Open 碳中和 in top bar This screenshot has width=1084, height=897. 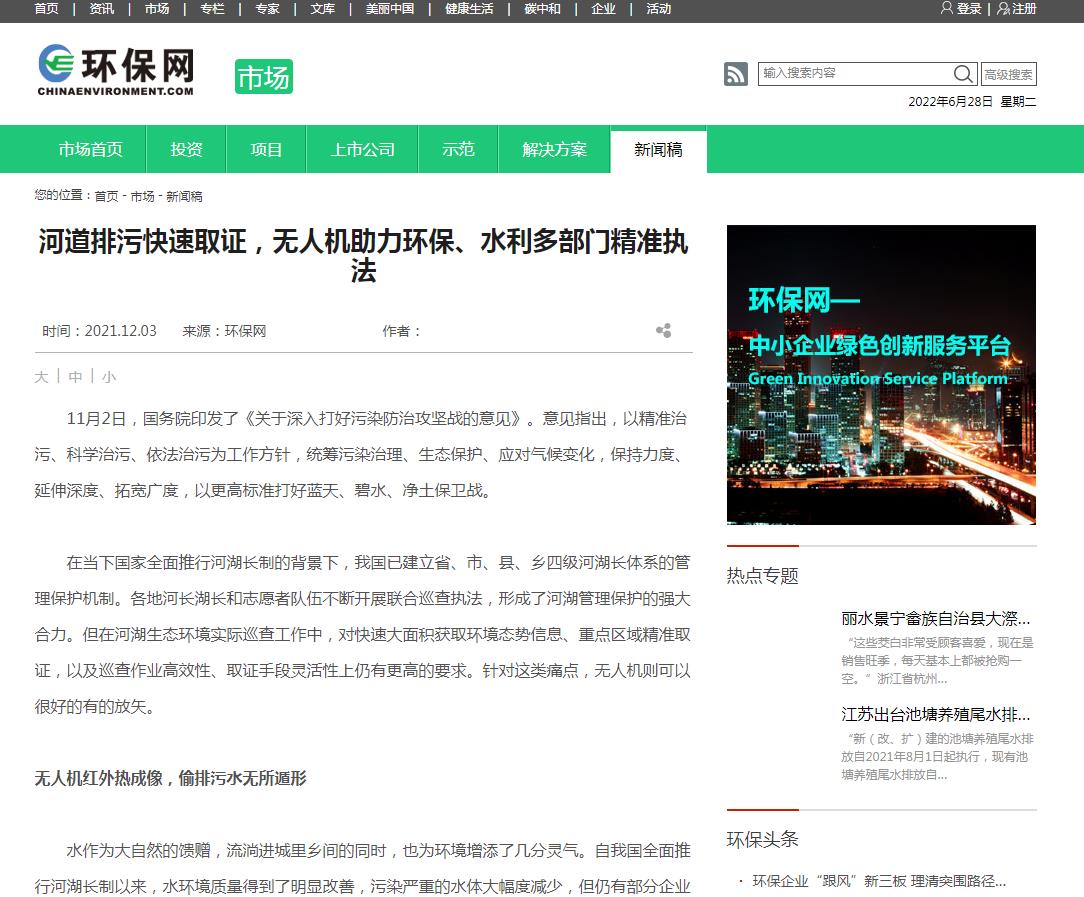543,8
